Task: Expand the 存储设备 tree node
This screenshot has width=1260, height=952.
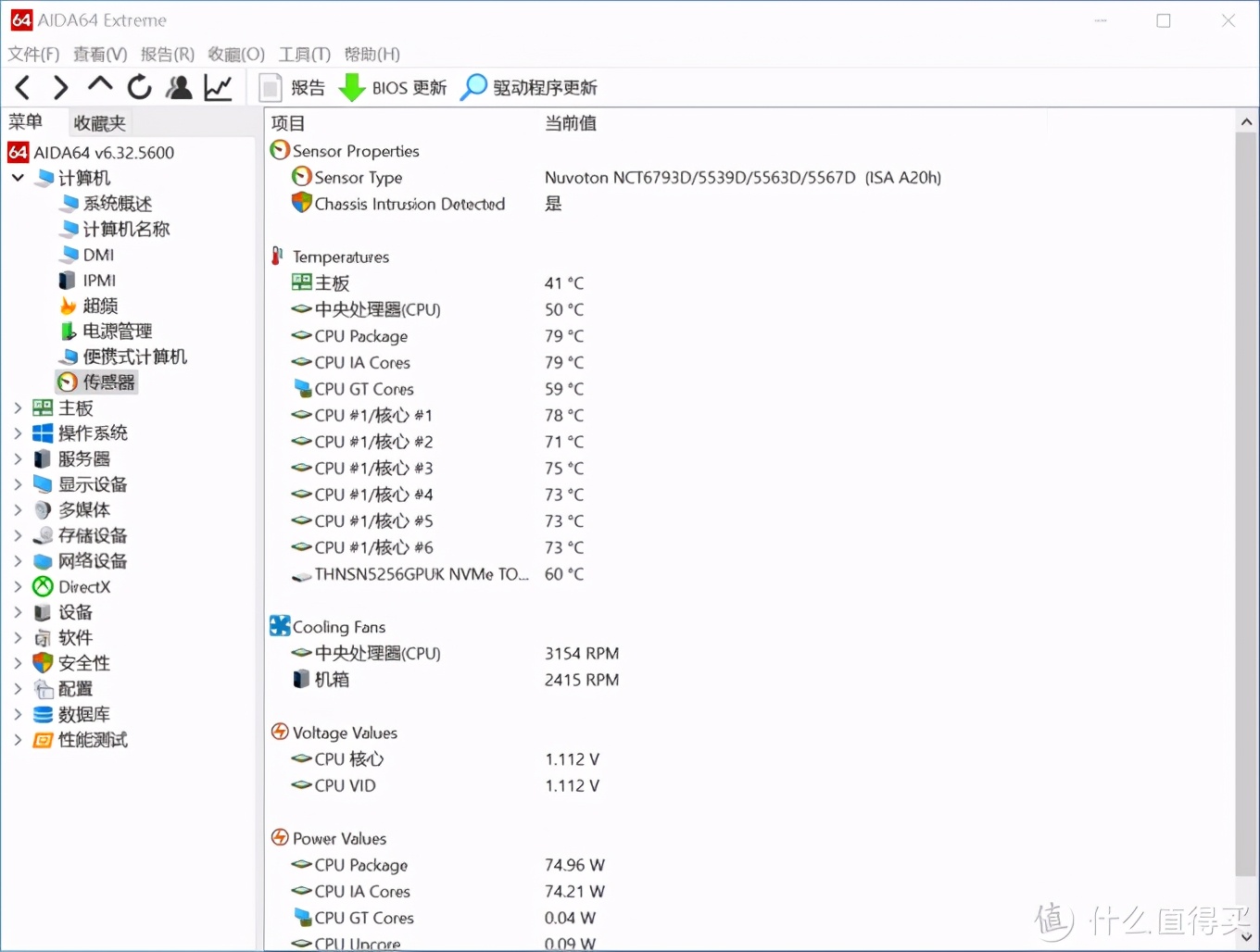Action: pyautogui.click(x=18, y=535)
